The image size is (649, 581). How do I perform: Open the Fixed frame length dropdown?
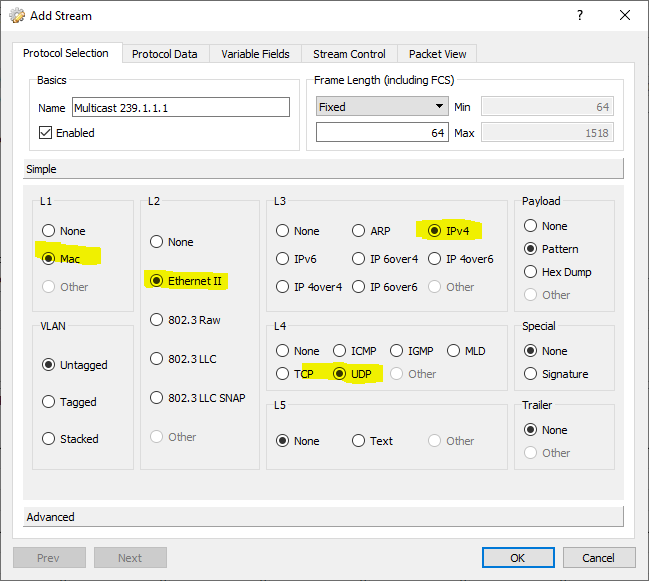pyautogui.click(x=382, y=107)
